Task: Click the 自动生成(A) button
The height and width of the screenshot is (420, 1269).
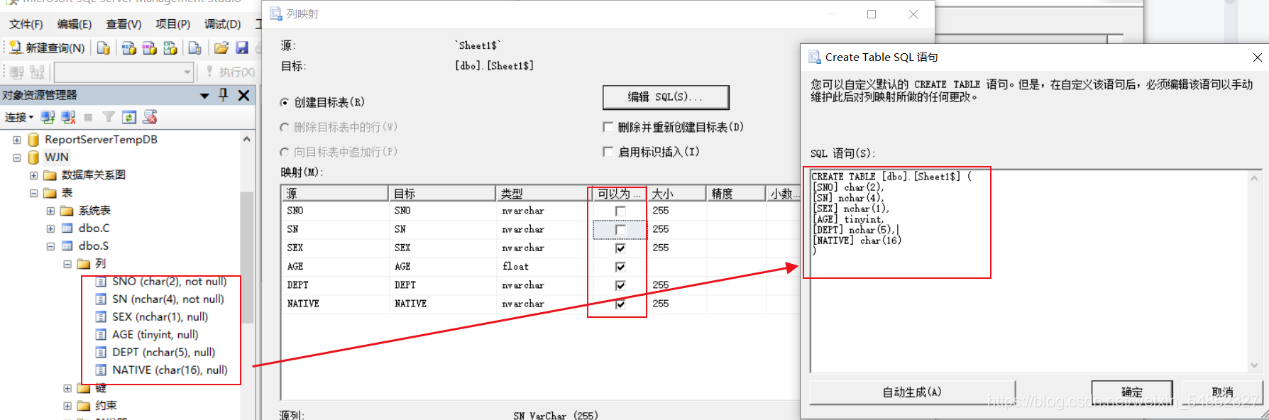Action: (912, 392)
